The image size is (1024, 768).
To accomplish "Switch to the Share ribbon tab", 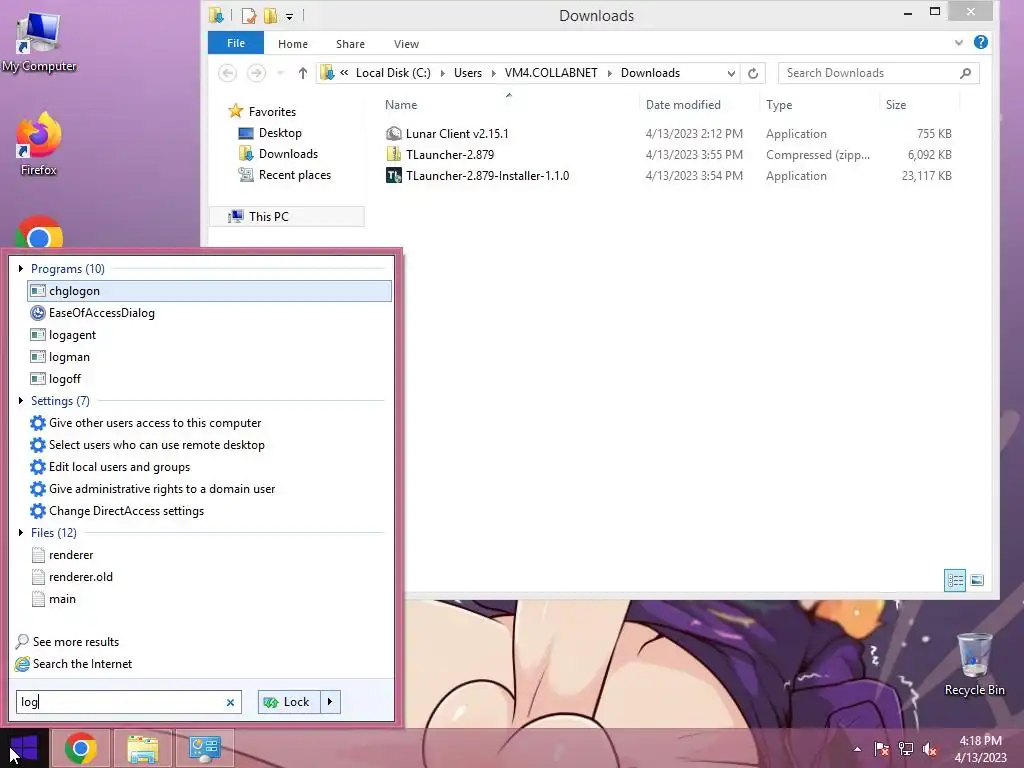I will pos(350,44).
